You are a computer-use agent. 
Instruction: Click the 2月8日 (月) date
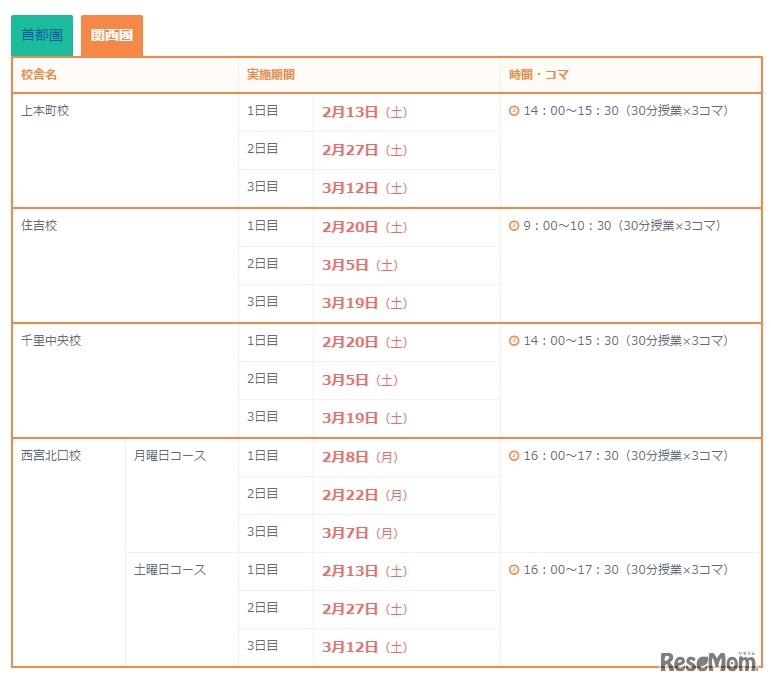click(x=359, y=457)
